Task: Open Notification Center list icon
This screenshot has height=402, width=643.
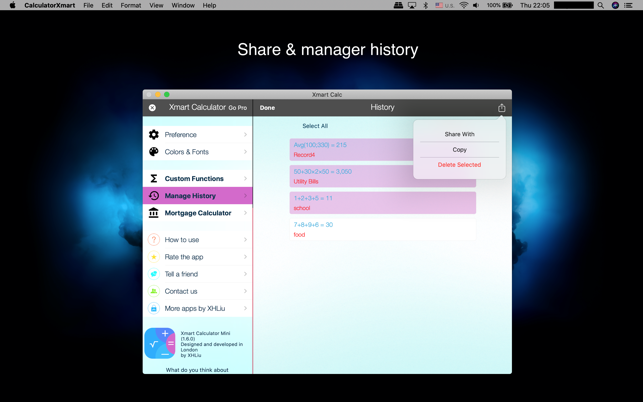Action: pyautogui.click(x=628, y=5)
